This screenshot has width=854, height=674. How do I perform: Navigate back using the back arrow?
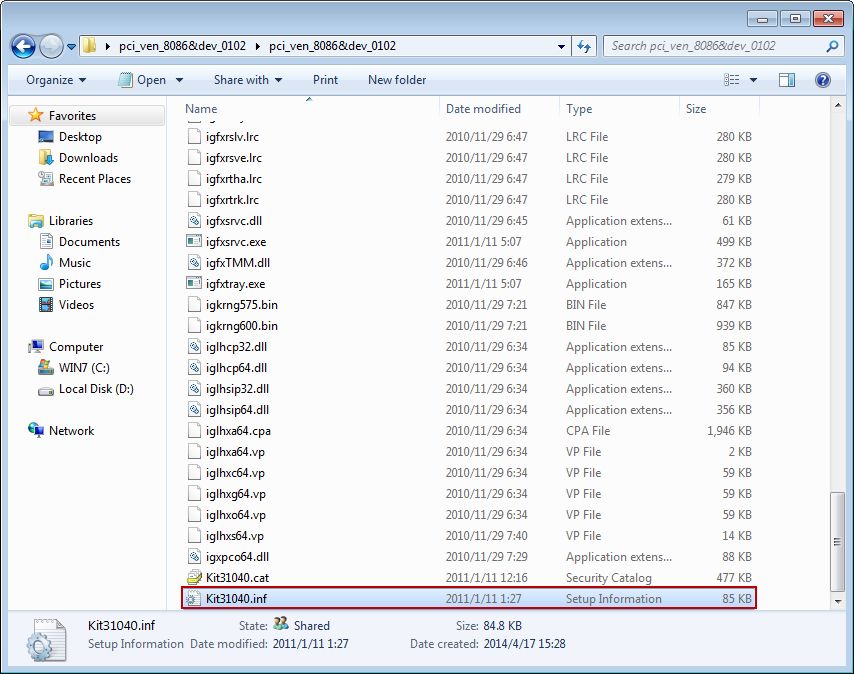click(22, 46)
